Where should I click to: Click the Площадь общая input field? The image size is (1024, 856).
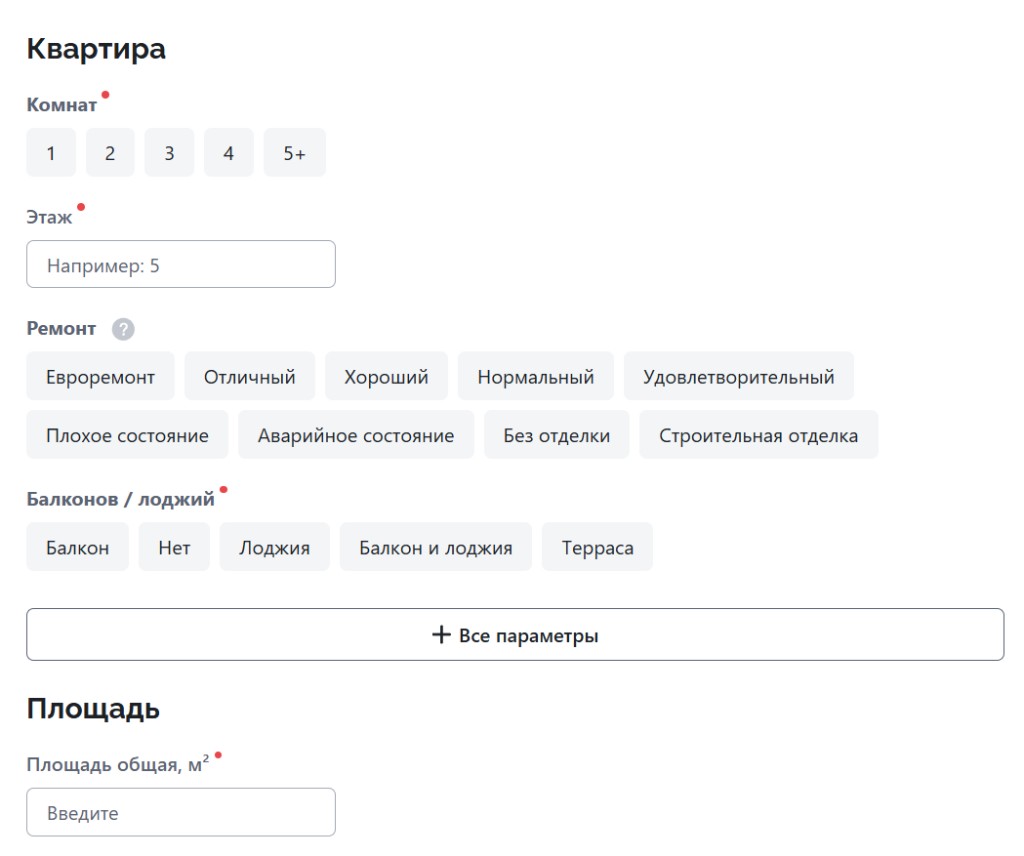point(181,812)
